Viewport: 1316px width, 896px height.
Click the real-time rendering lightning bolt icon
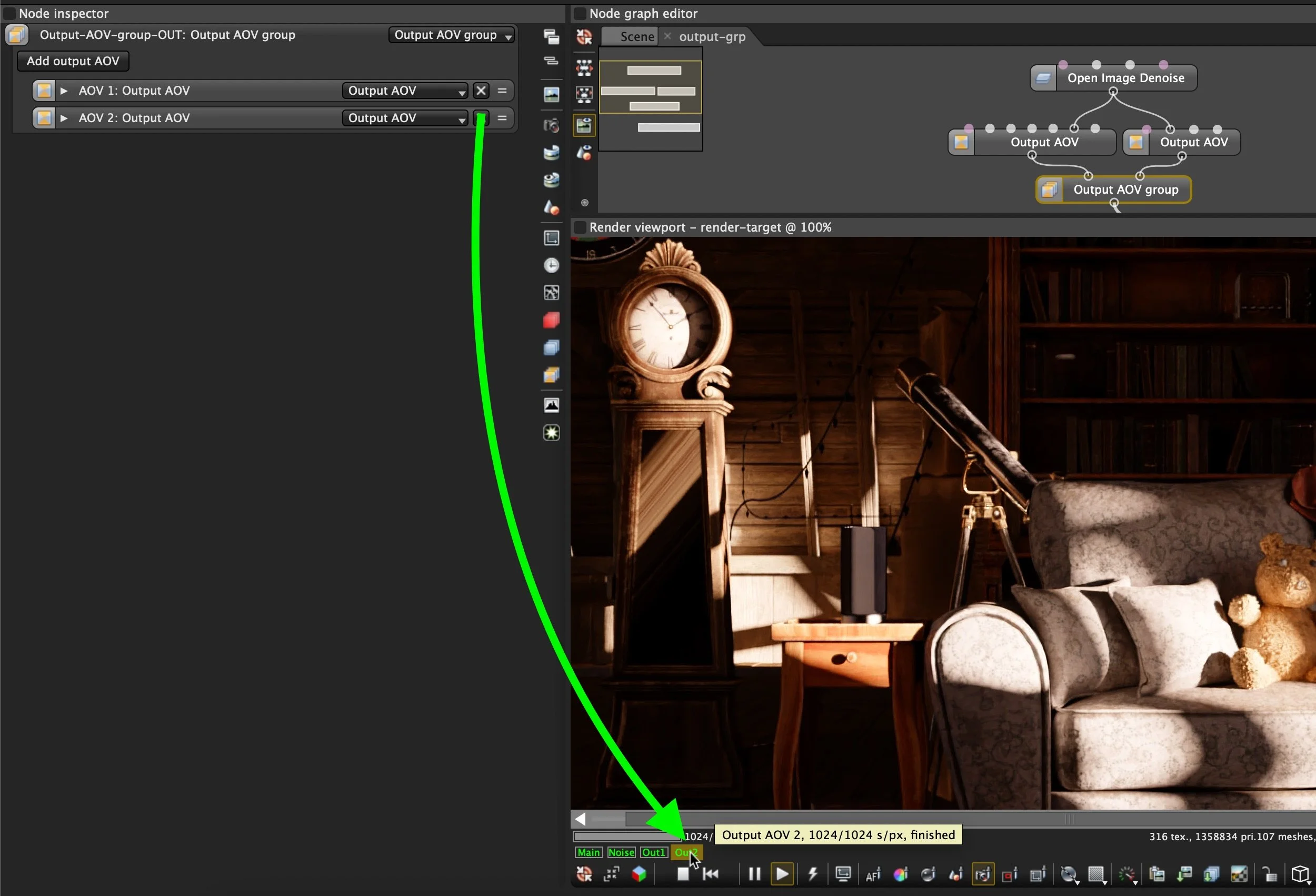(x=813, y=874)
